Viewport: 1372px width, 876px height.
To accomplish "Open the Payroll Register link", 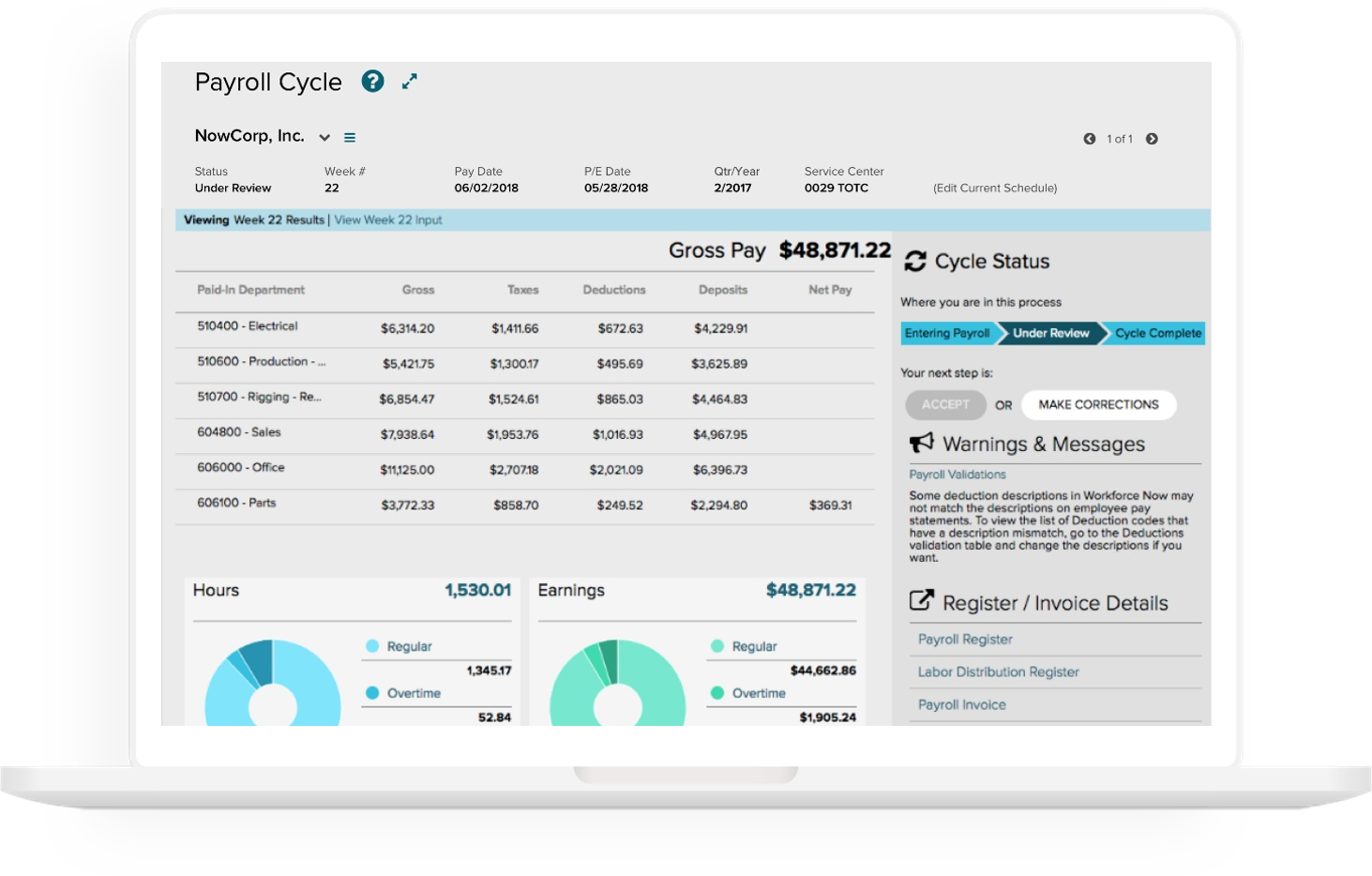I will click(x=965, y=640).
